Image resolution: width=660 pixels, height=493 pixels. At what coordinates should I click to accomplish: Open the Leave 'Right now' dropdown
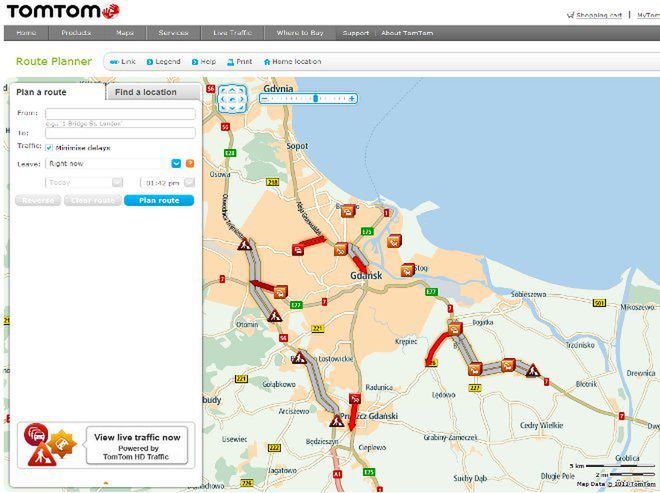(x=176, y=163)
